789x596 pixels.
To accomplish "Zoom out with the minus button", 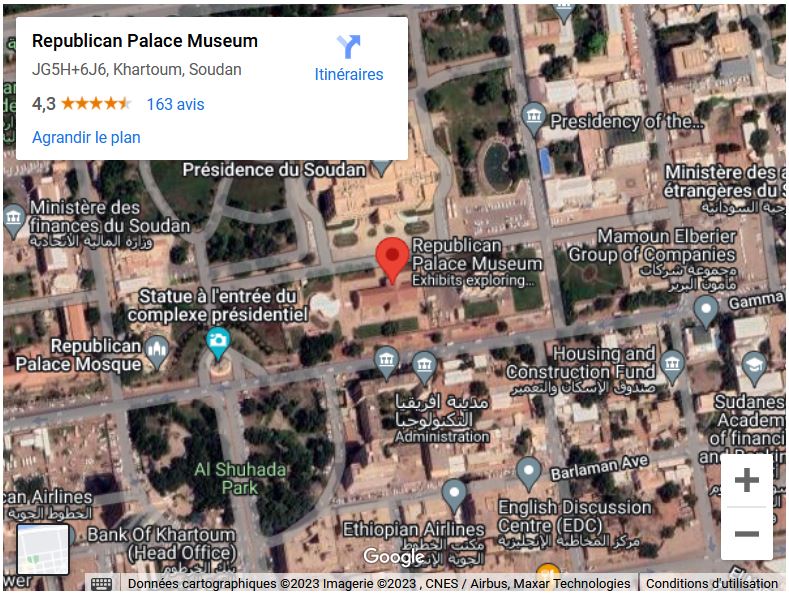I will [x=747, y=534].
